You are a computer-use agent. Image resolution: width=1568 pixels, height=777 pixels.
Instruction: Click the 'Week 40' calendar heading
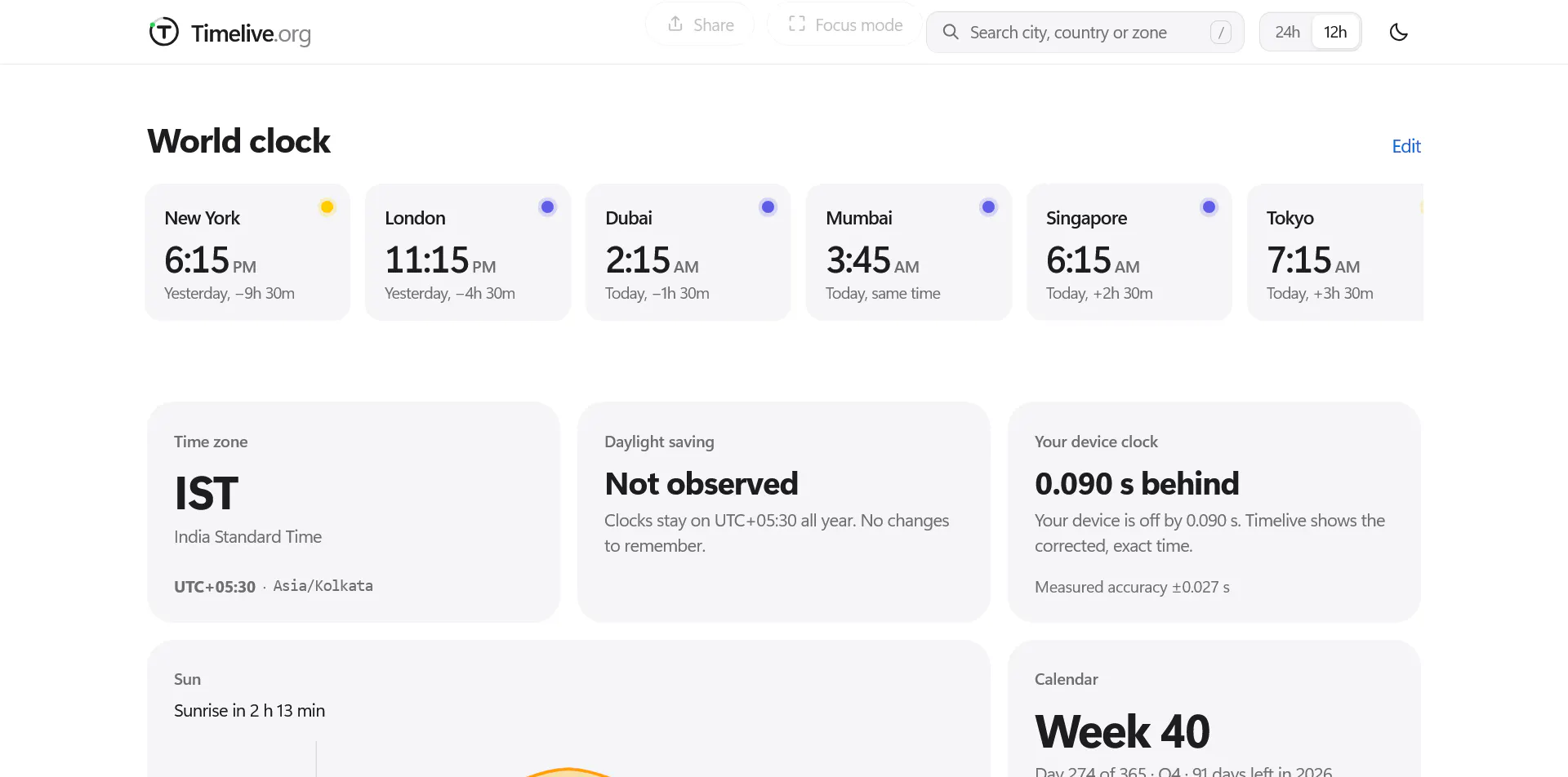(x=1122, y=731)
